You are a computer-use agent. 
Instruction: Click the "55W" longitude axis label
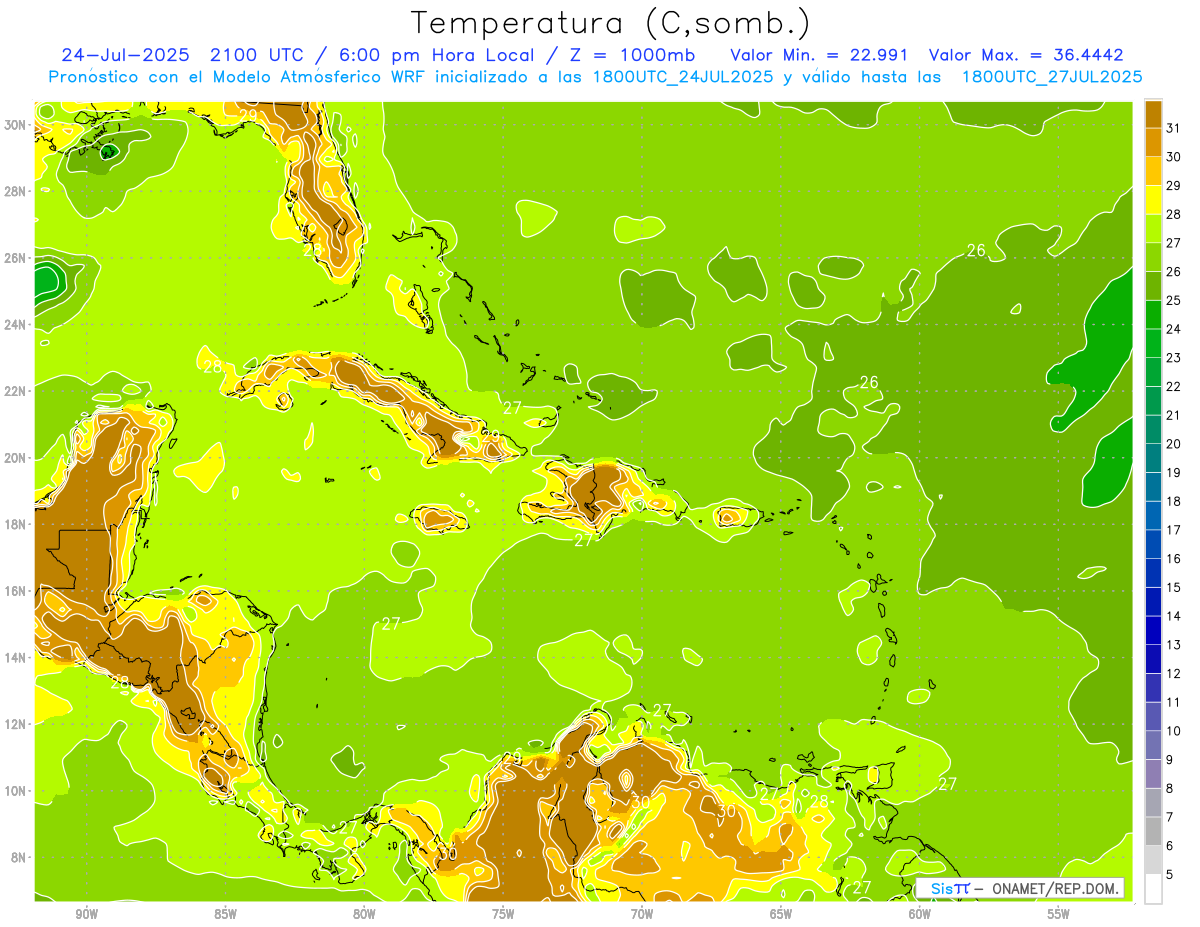coord(1059,915)
